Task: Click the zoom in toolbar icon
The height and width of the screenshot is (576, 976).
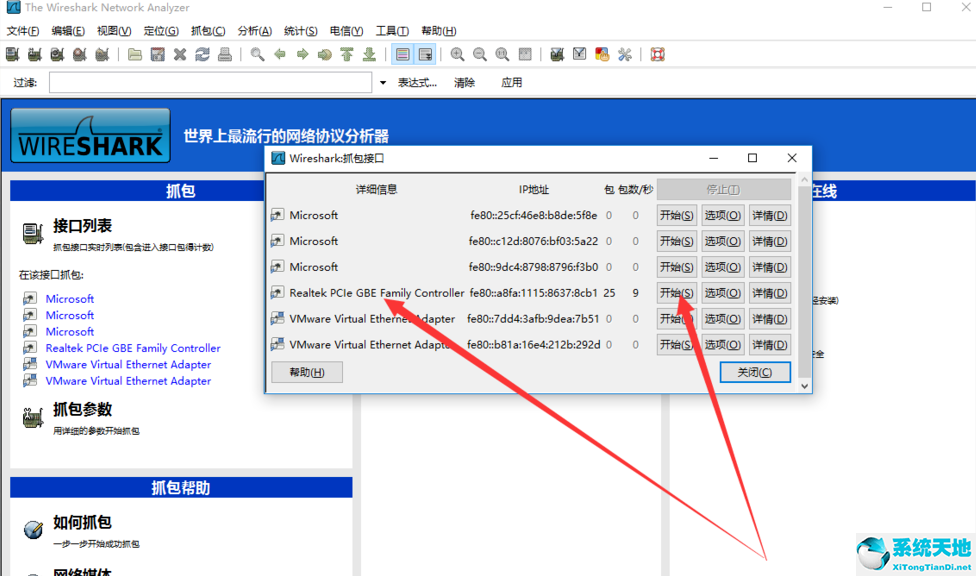Action: 458,54
